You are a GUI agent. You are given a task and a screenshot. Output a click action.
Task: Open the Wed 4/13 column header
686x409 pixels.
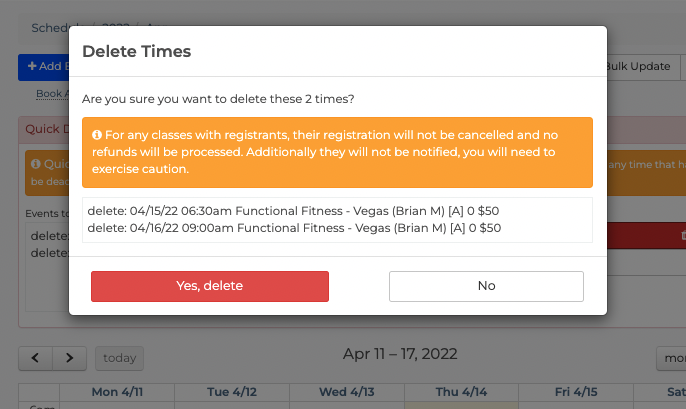coord(346,392)
